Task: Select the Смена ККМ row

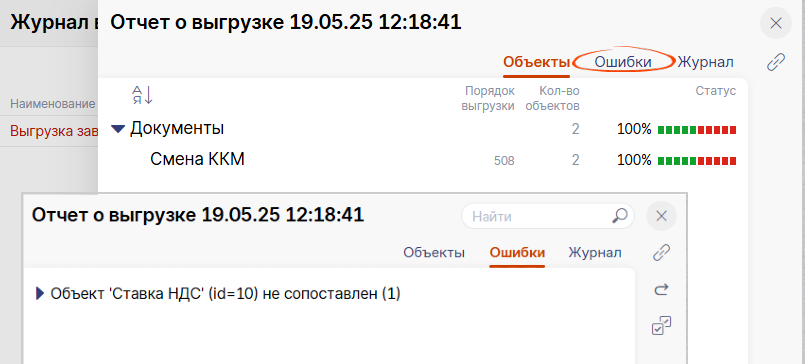Action: [425, 160]
